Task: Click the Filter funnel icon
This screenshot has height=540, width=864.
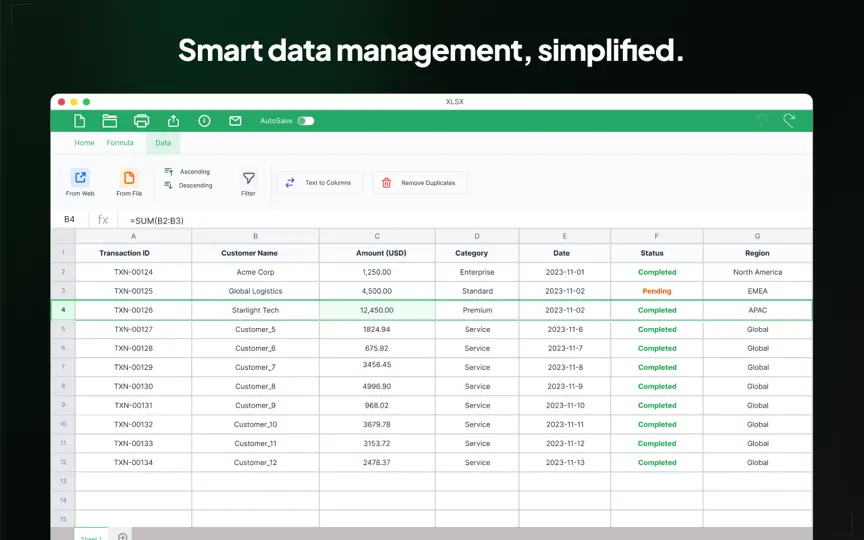Action: point(249,178)
